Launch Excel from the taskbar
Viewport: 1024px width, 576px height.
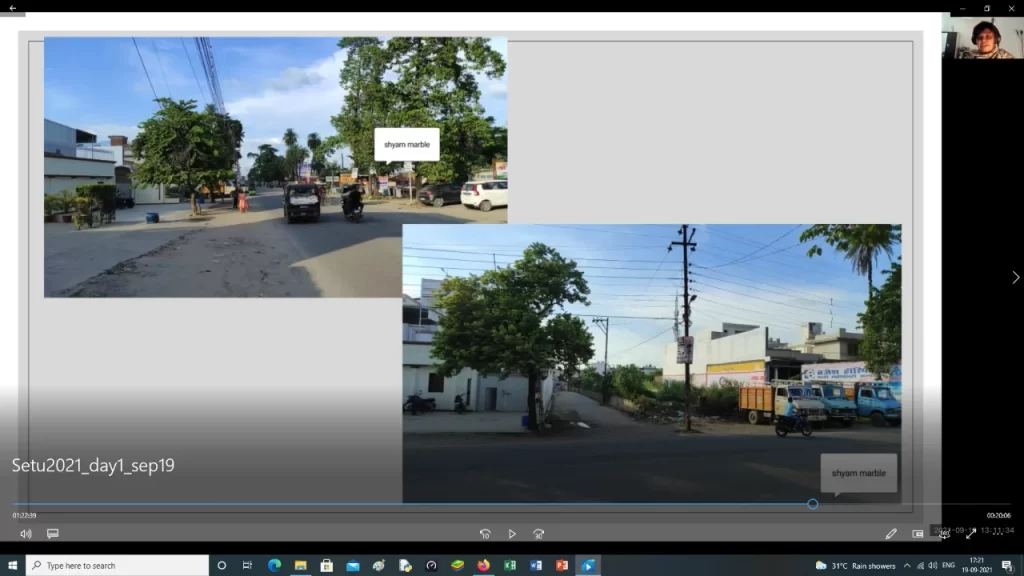[x=510, y=566]
